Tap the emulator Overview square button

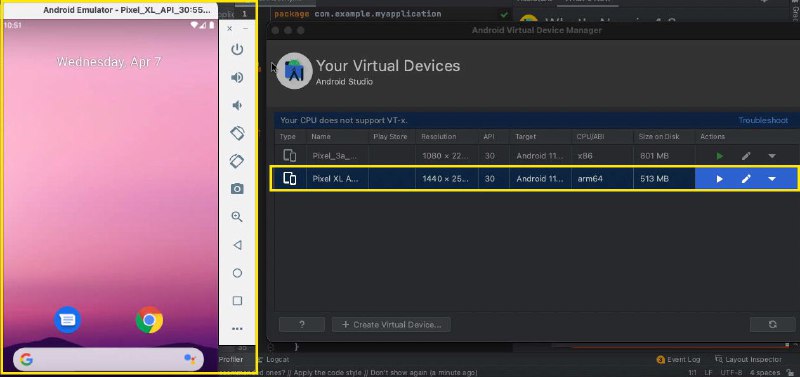[x=237, y=300]
